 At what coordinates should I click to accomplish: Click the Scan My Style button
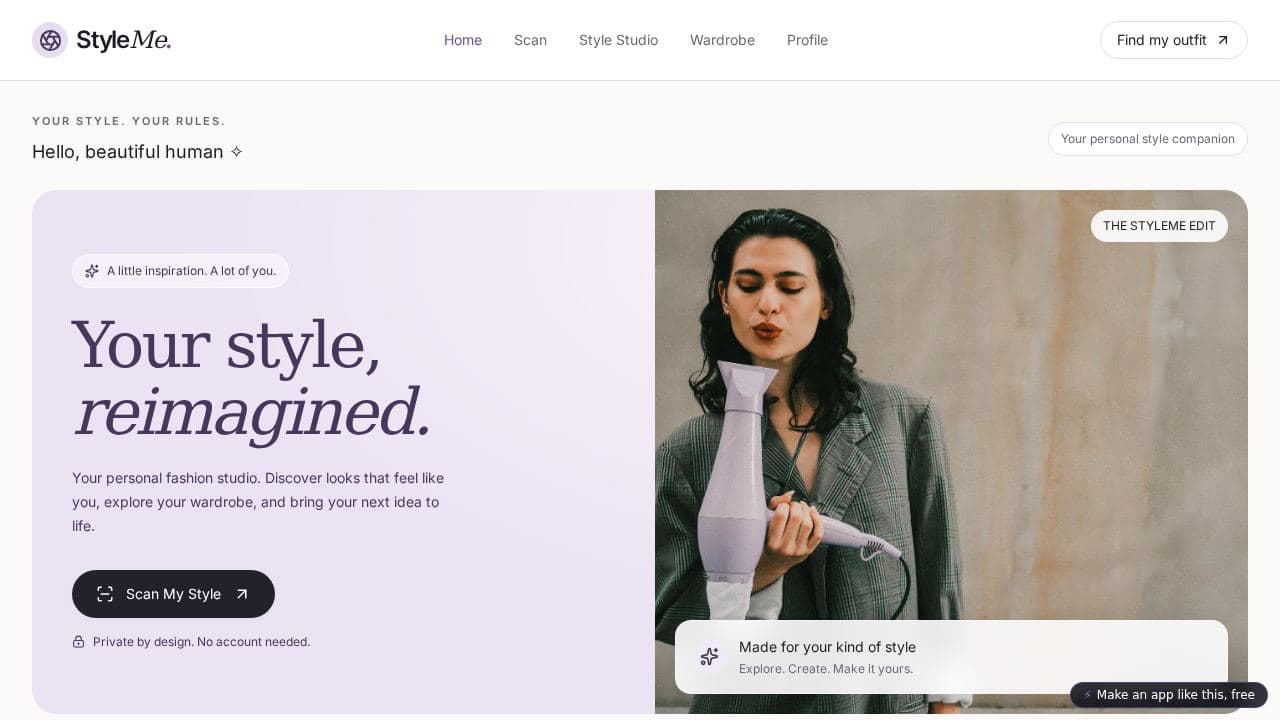point(173,594)
